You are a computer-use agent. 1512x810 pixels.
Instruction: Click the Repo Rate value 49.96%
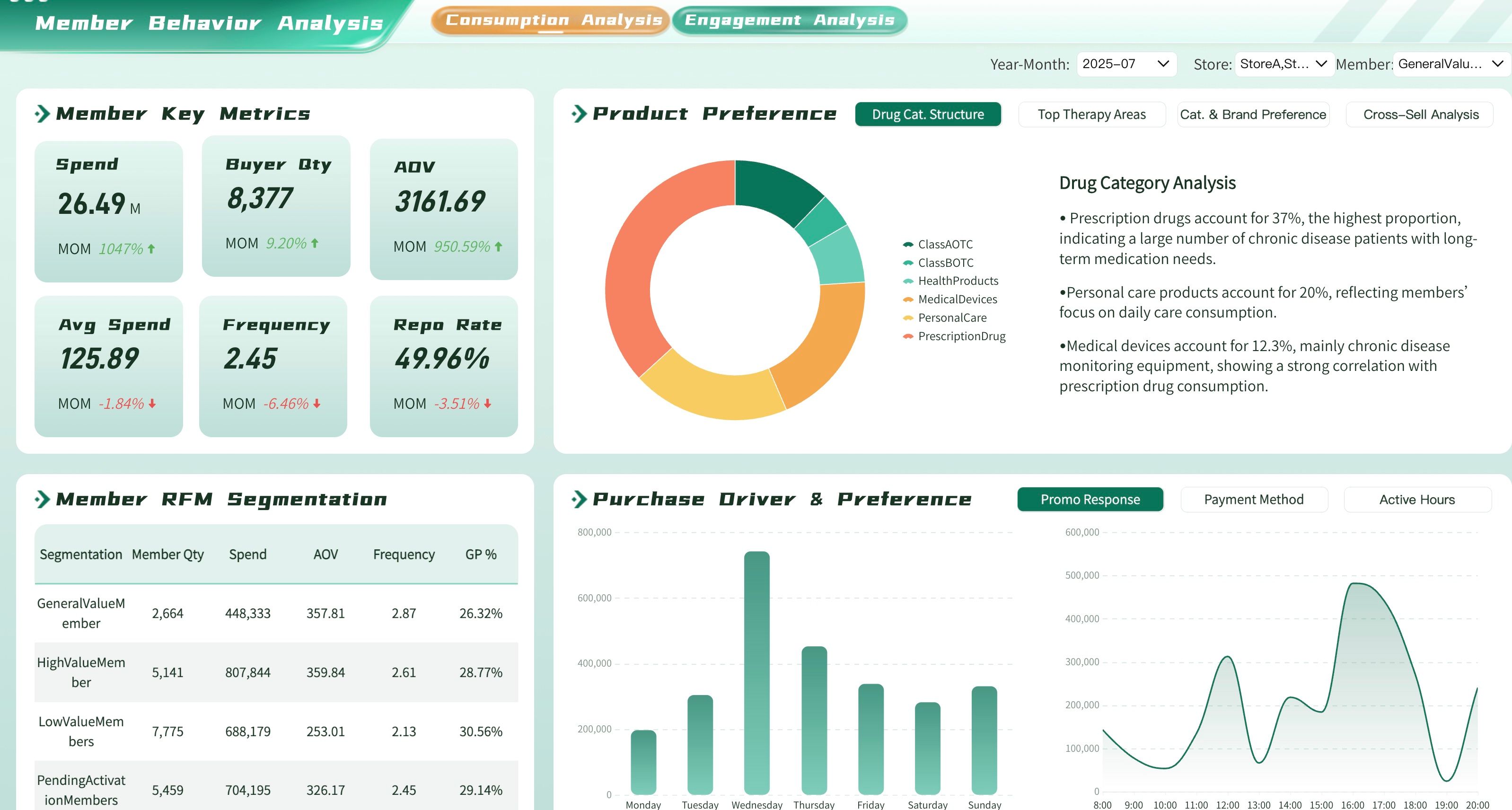(441, 359)
